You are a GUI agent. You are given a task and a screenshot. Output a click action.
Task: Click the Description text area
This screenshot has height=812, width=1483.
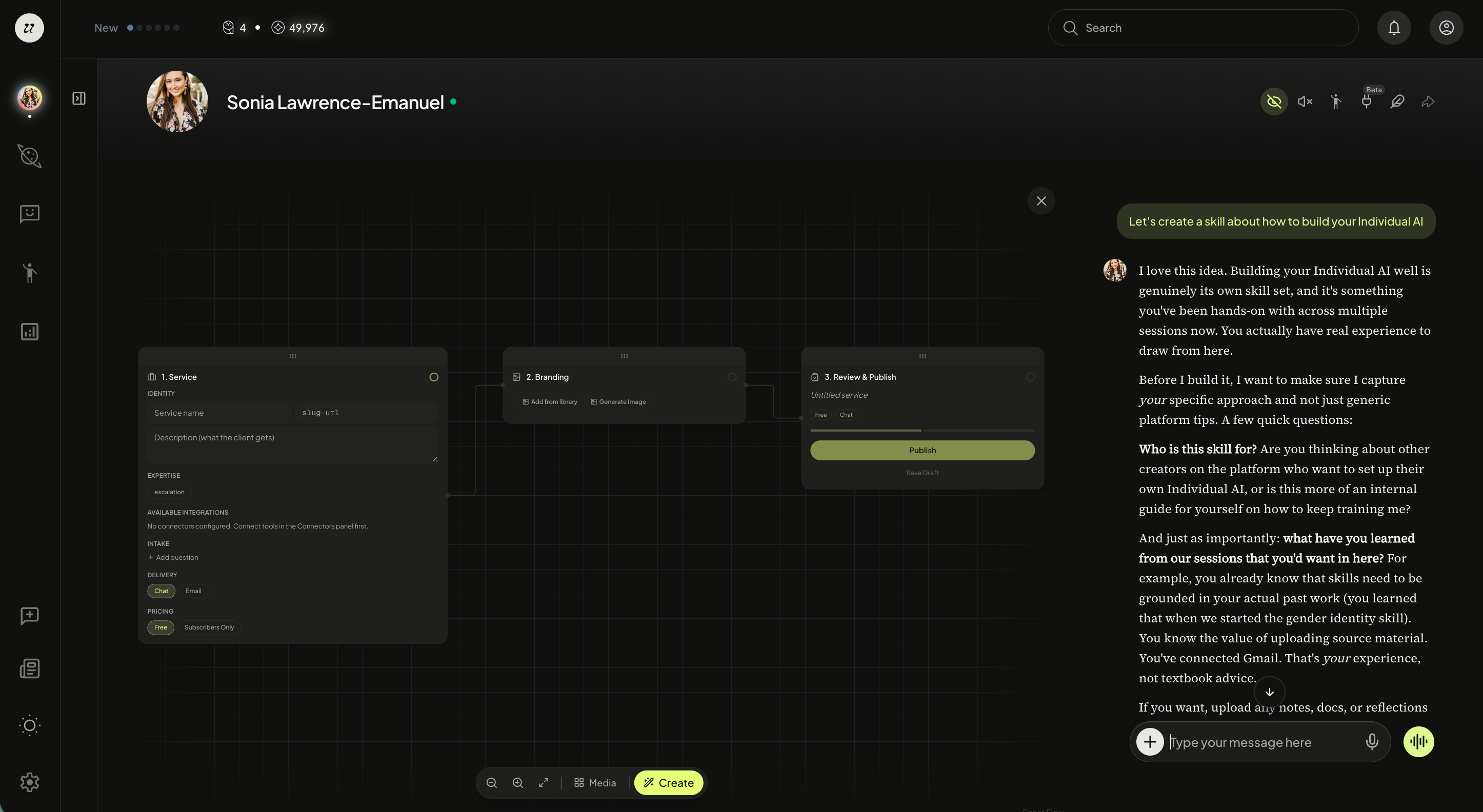tap(292, 444)
